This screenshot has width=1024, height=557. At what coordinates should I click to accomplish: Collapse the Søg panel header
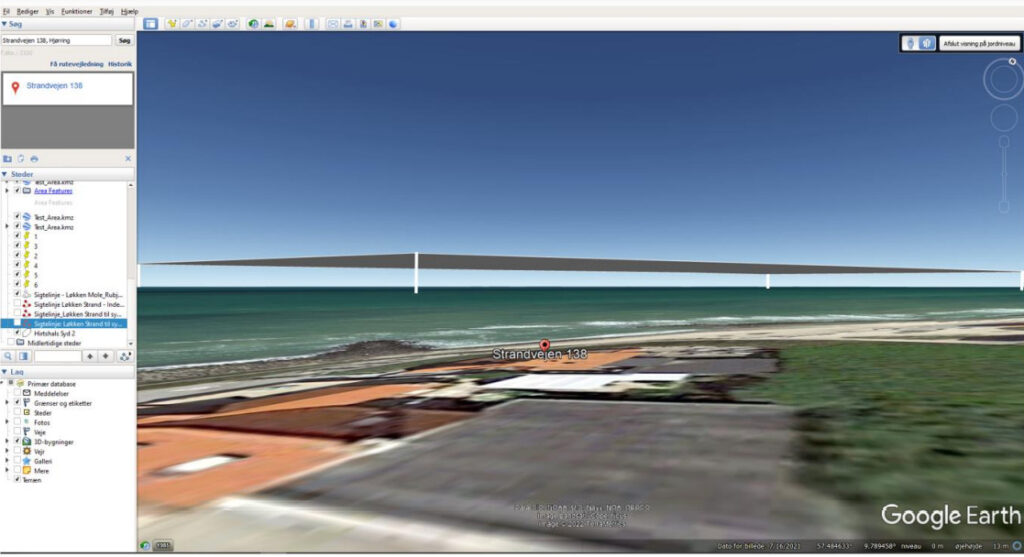(x=4, y=23)
